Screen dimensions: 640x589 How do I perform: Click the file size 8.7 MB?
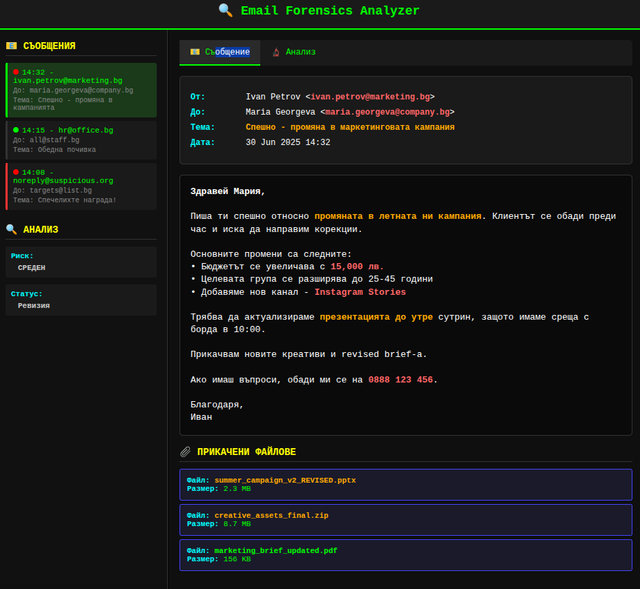click(x=237, y=524)
